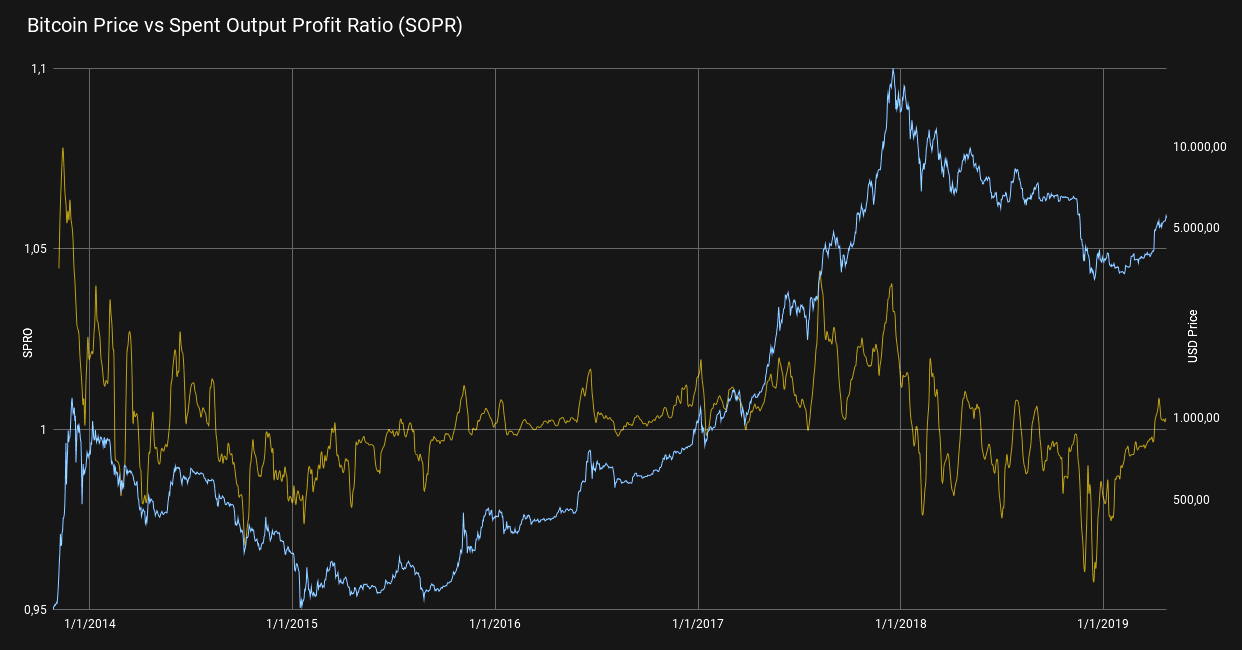This screenshot has height=650, width=1242.
Task: Select the left axis label 'SPRO'
Action: point(28,343)
